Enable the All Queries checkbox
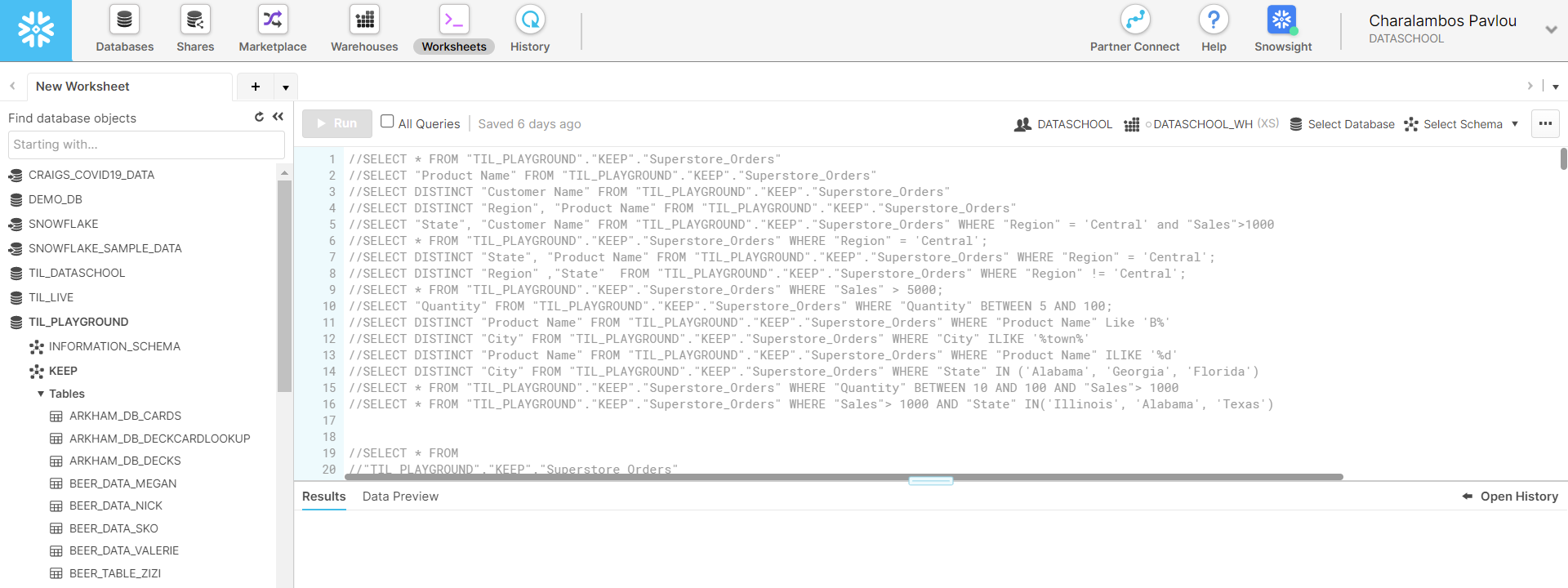The width and height of the screenshot is (1568, 588). click(x=387, y=121)
